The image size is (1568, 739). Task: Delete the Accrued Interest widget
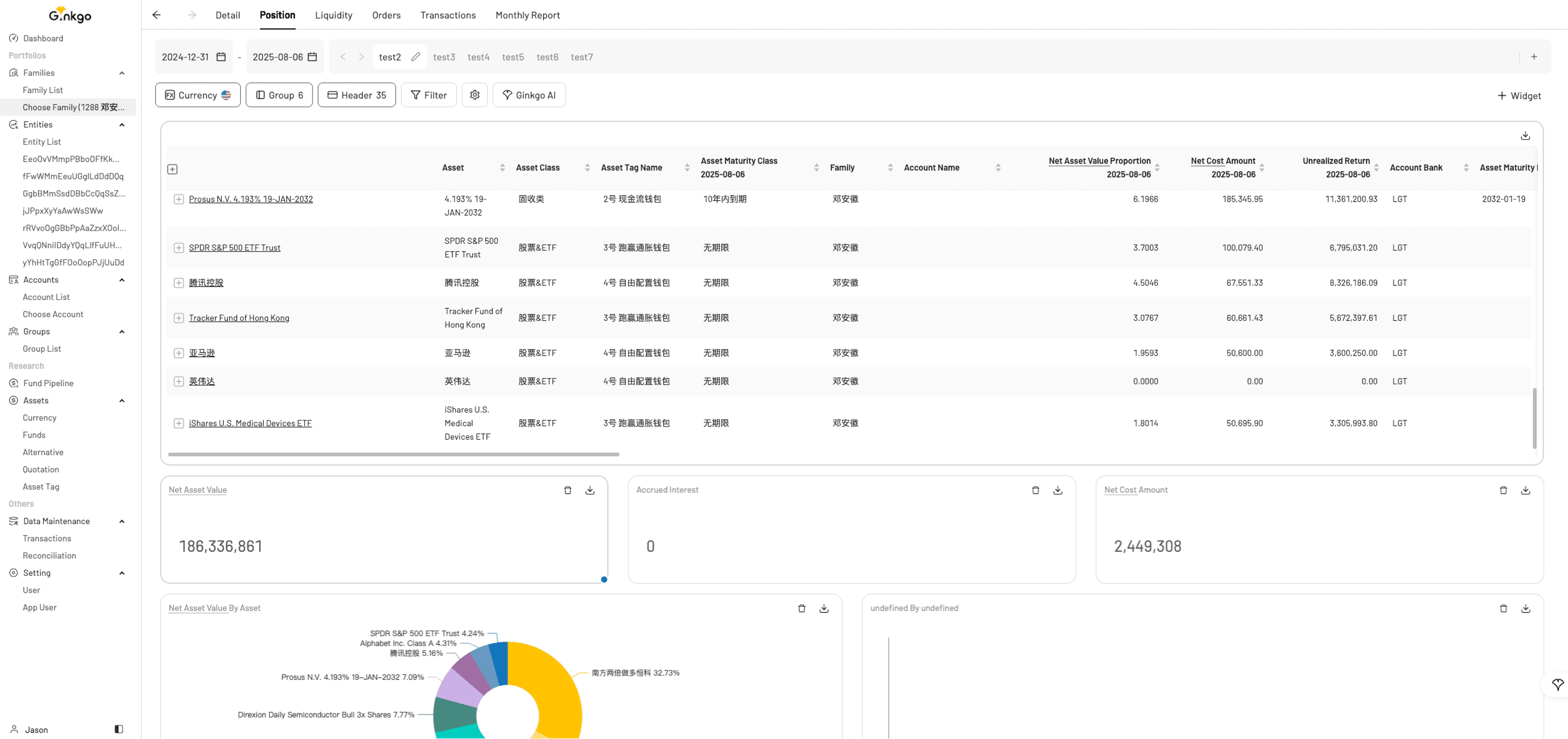point(1036,490)
